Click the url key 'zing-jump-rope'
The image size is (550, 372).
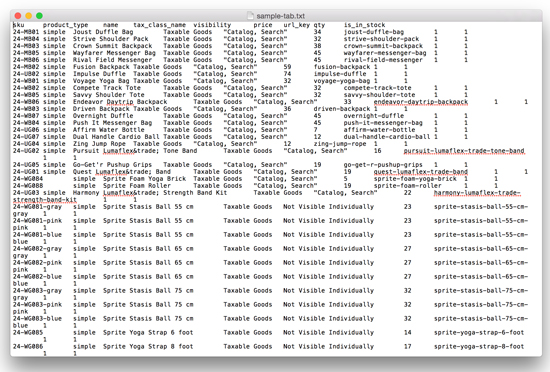point(340,144)
